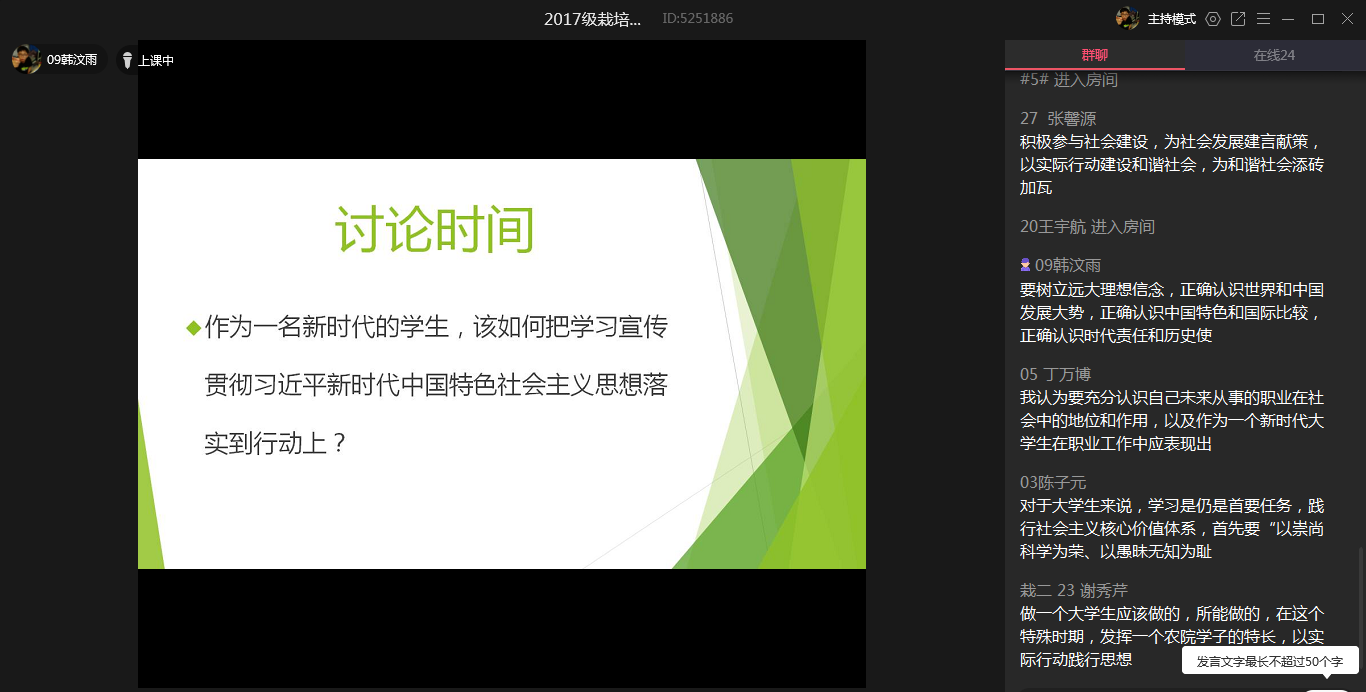Click the sender name 03陈子元
This screenshot has height=692, width=1366.
[1053, 483]
